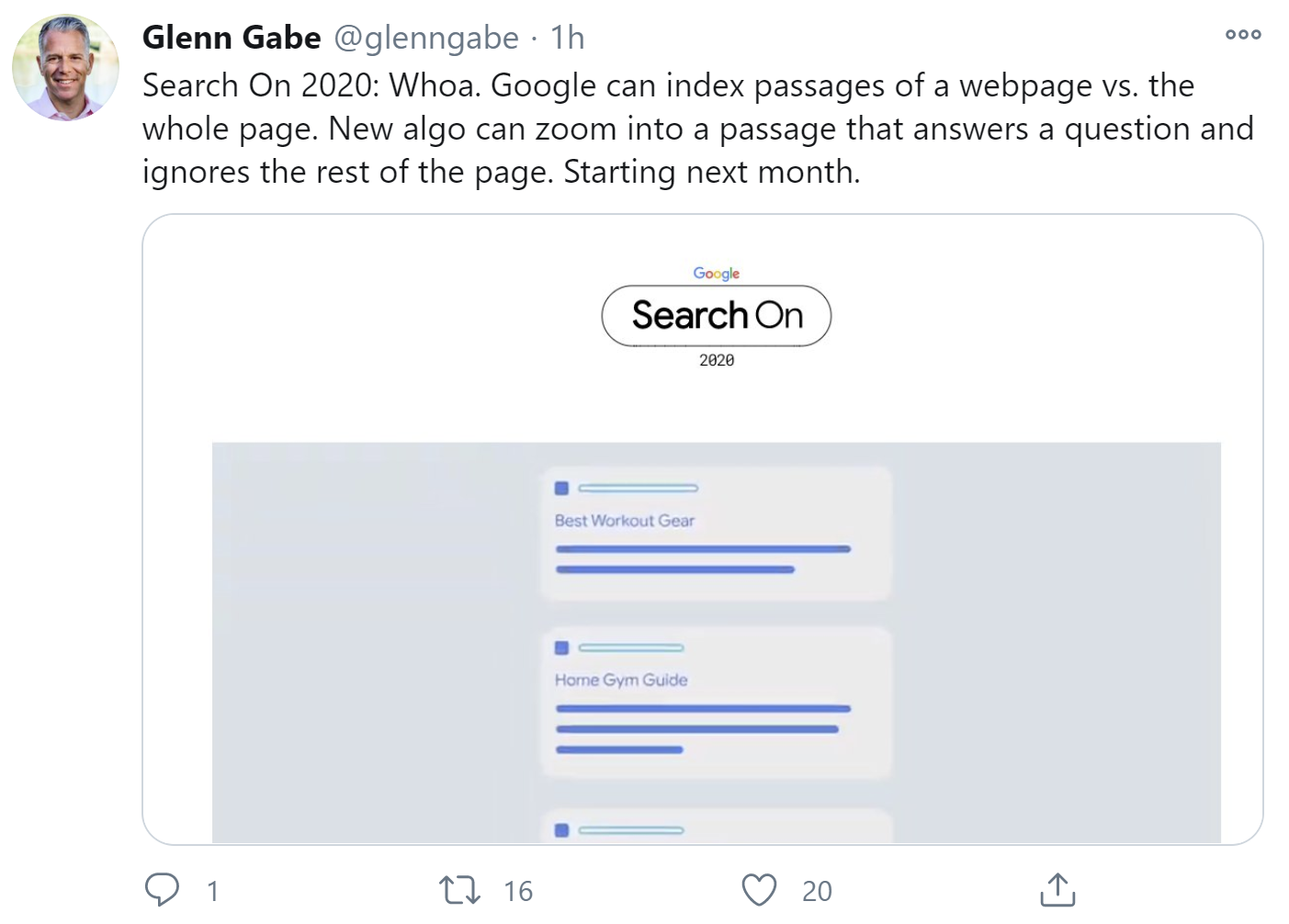Select the Glenn Gabe display name
Image resolution: width=1289 pixels, height=924 pixels.
click(x=231, y=38)
